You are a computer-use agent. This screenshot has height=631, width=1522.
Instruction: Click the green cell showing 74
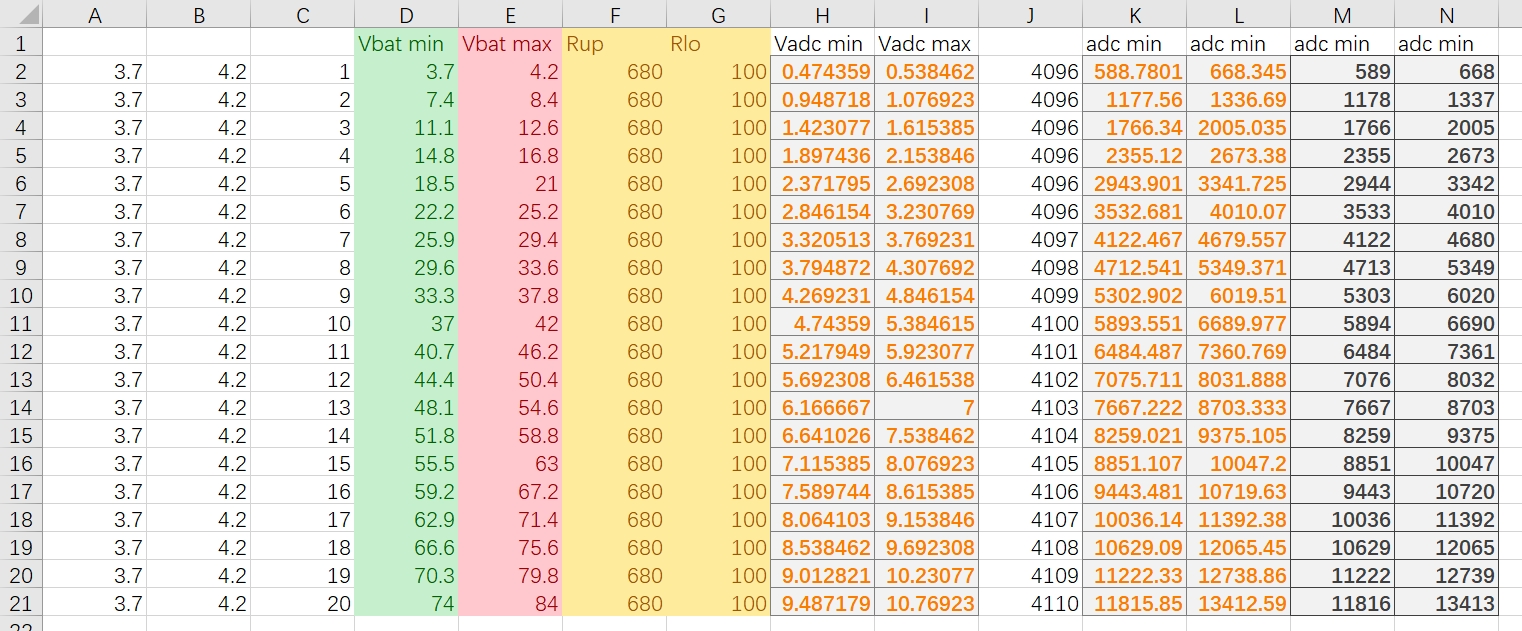pos(407,604)
